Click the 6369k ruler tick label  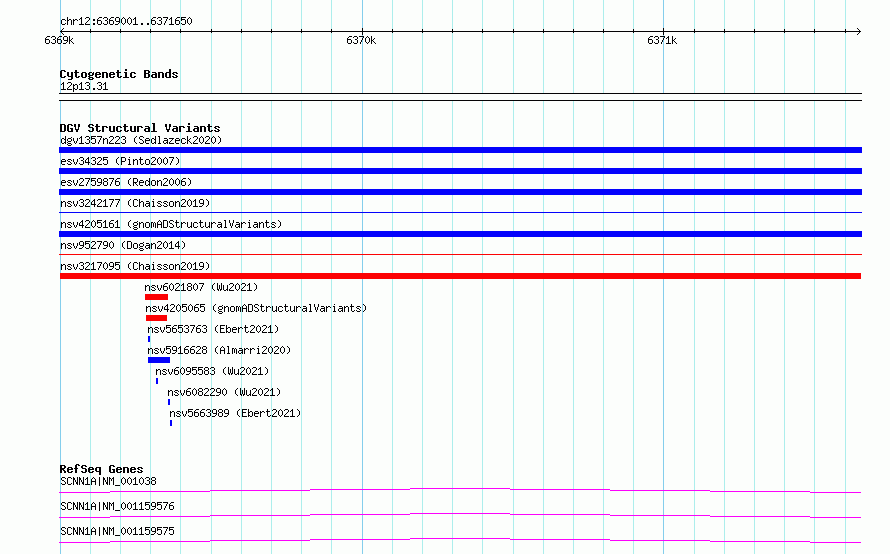pos(59,40)
